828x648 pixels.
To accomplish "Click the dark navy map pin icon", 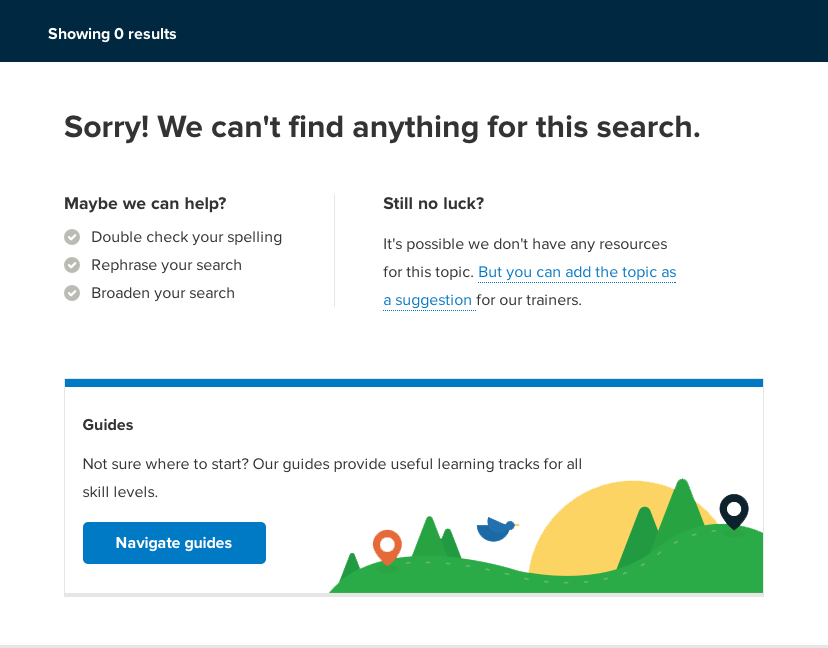I will pyautogui.click(x=734, y=511).
